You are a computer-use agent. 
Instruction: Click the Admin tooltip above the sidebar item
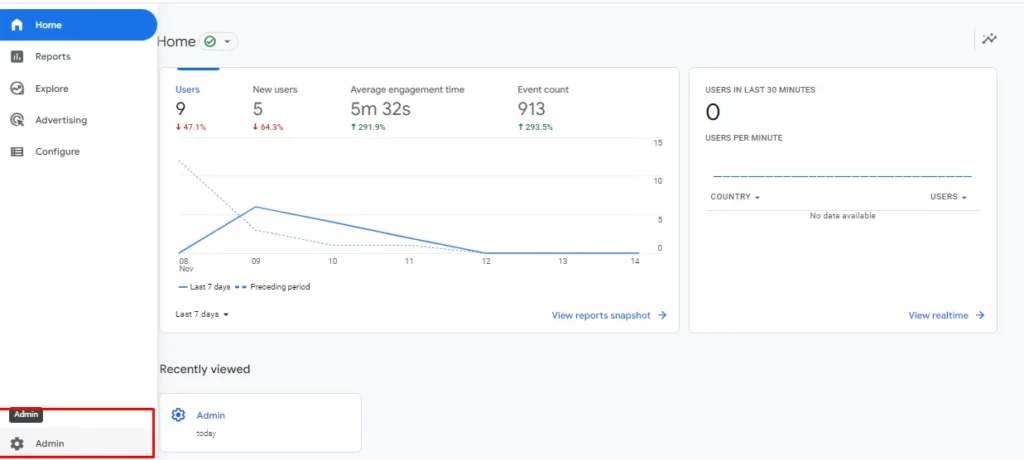point(26,414)
